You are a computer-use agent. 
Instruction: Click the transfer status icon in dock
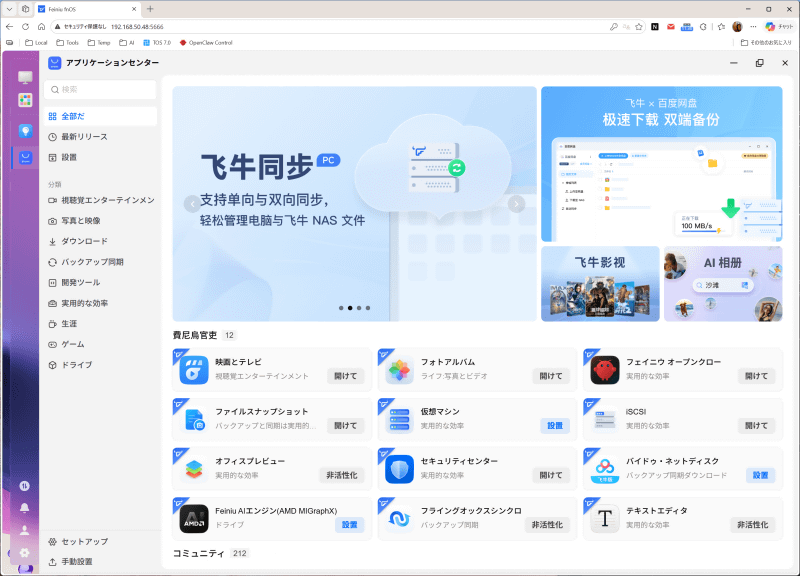24,486
